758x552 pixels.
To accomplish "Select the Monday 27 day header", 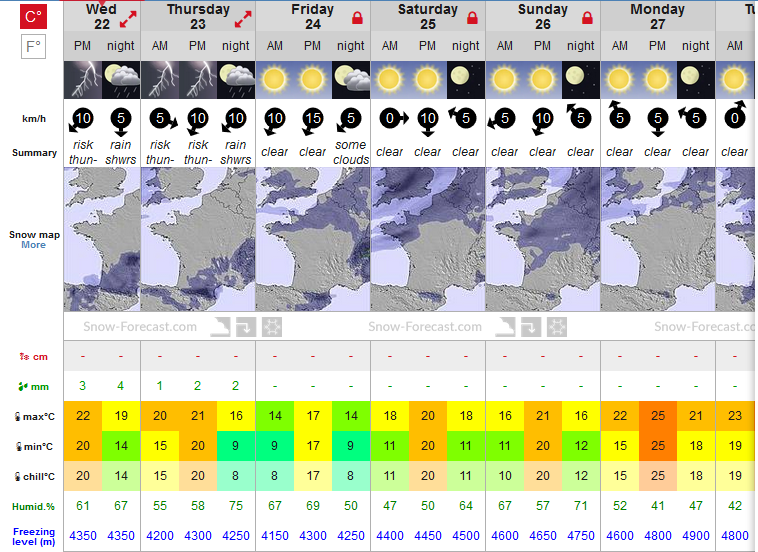I will click(x=658, y=17).
